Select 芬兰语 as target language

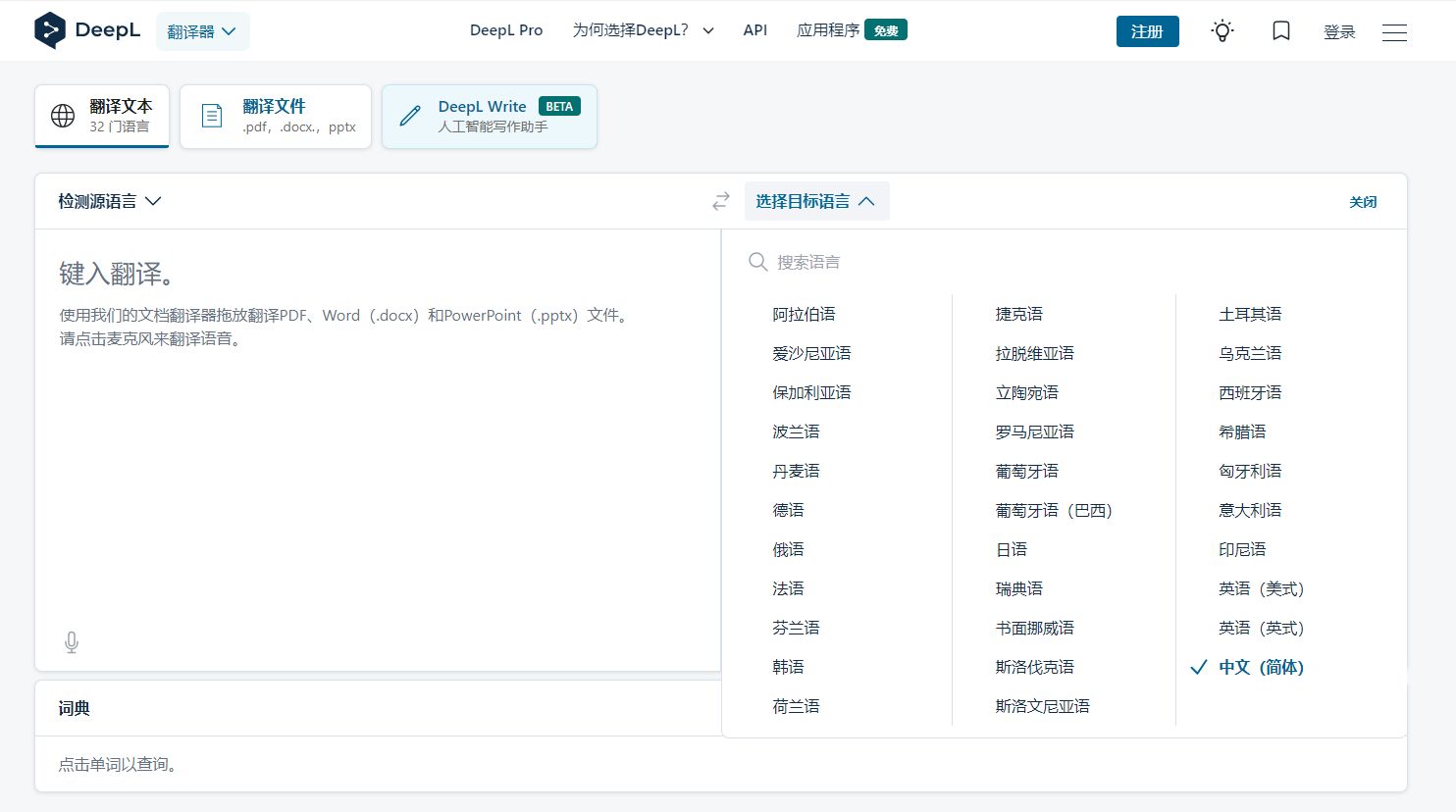click(796, 628)
